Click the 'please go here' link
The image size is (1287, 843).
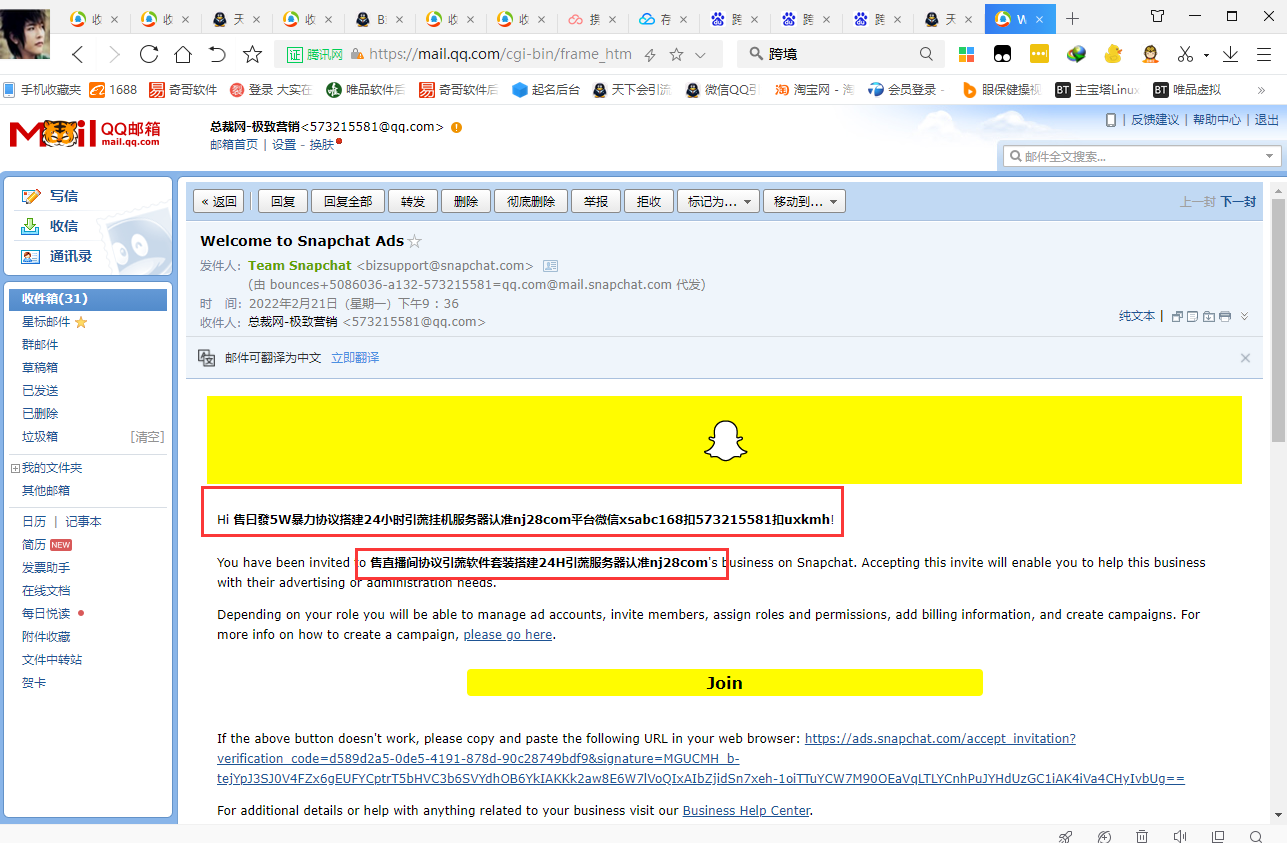[x=507, y=634]
